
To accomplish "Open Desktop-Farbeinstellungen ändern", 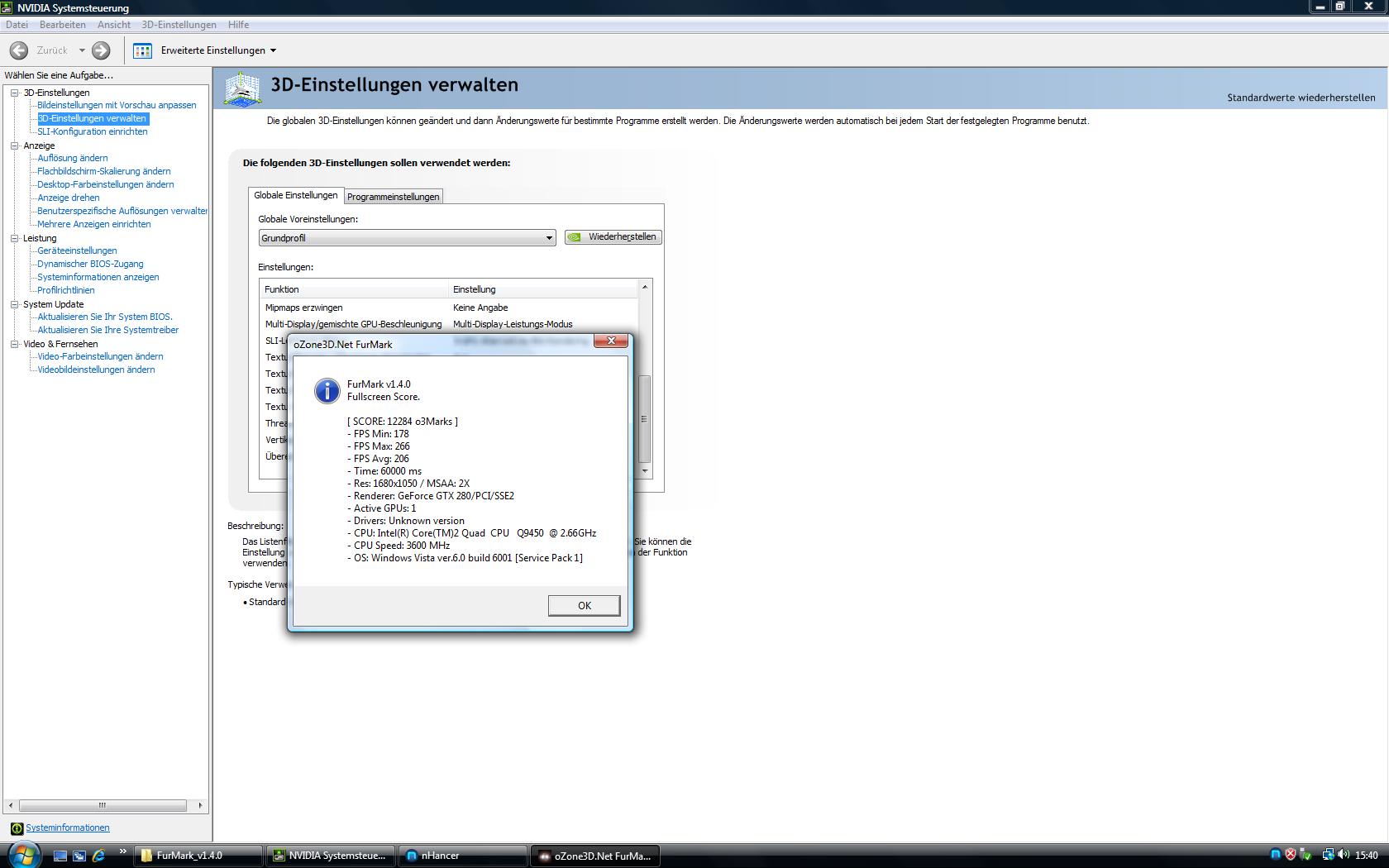I will click(x=106, y=184).
